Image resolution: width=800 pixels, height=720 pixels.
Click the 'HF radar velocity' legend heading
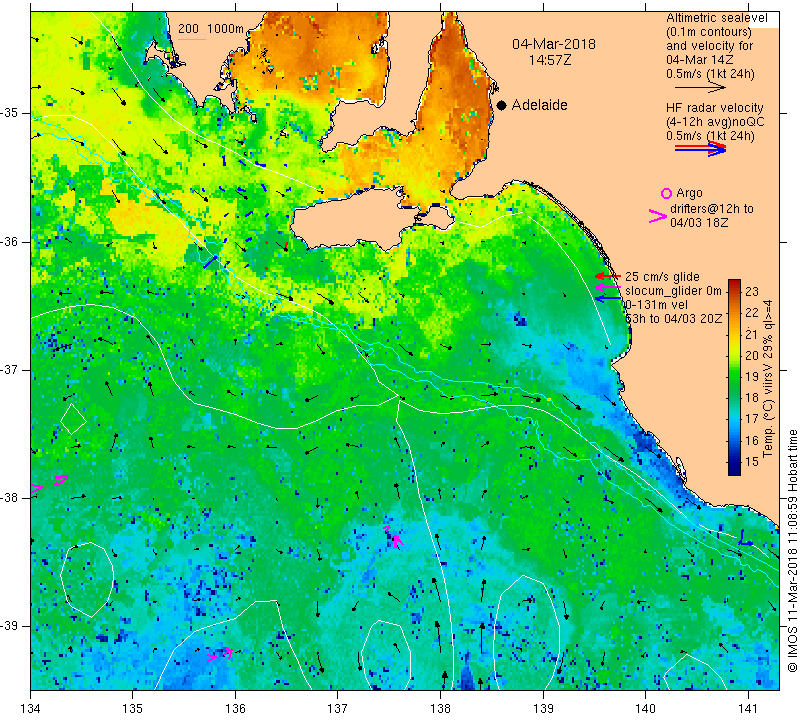point(714,108)
